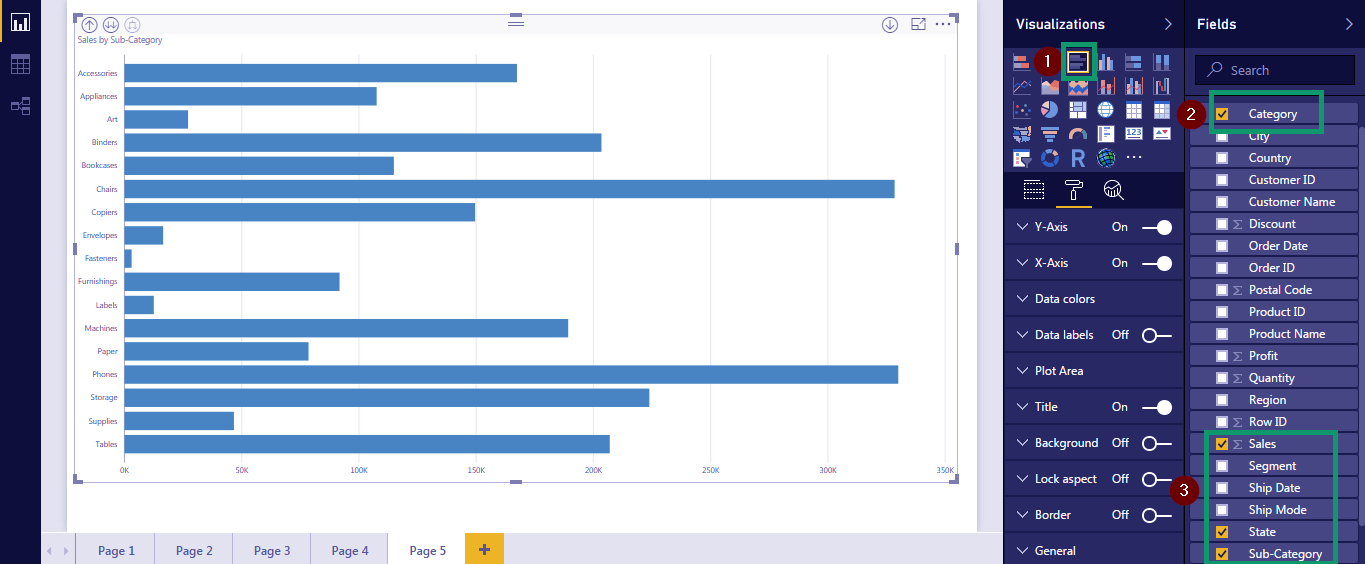Image resolution: width=1365 pixels, height=564 pixels.
Task: Expand the Plot Area section
Action: (x=1022, y=371)
